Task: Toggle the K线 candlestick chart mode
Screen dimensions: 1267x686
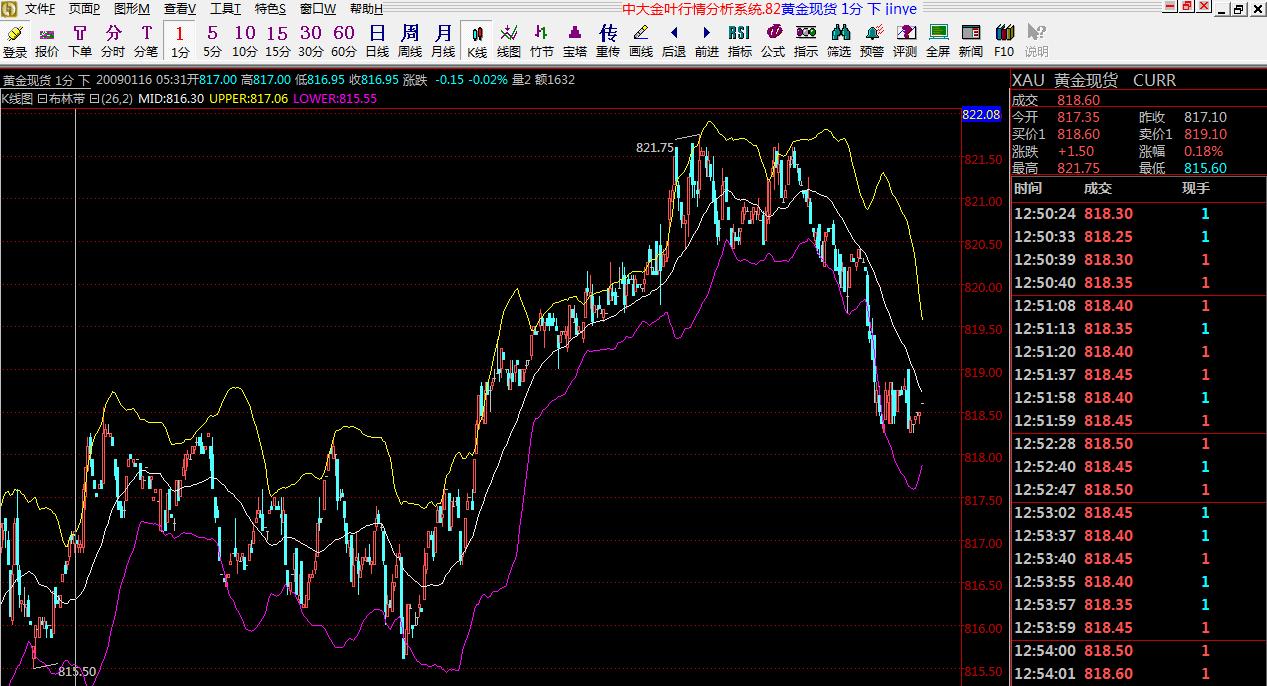Action: [x=477, y=41]
